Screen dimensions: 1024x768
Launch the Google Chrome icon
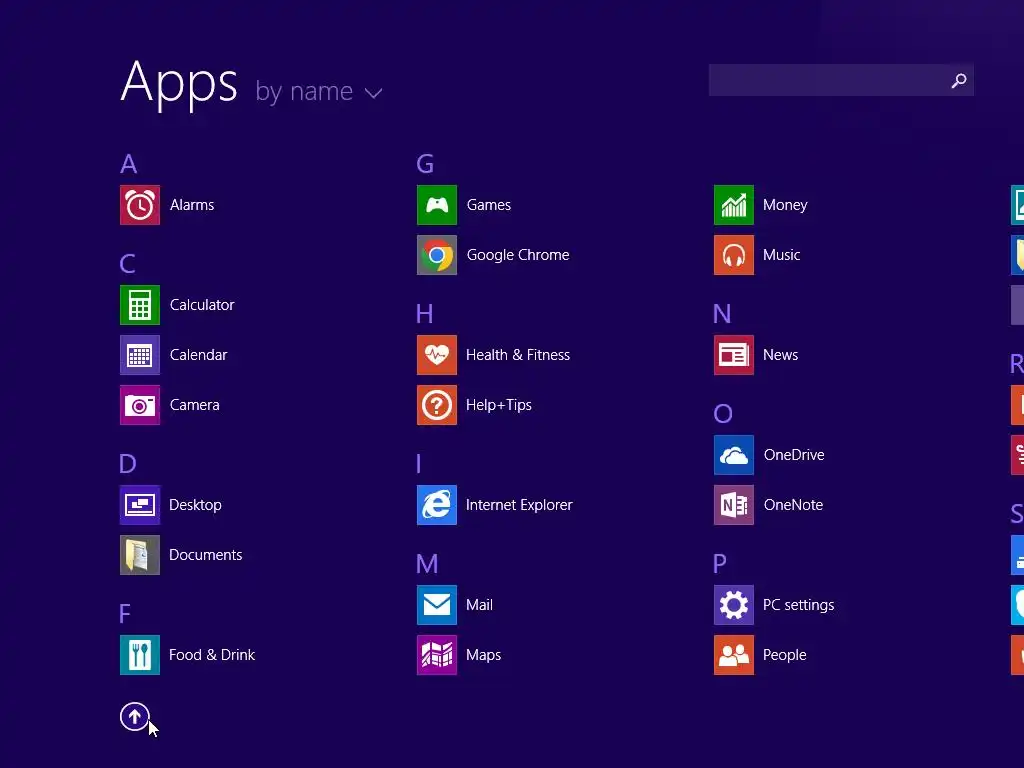[x=437, y=255]
